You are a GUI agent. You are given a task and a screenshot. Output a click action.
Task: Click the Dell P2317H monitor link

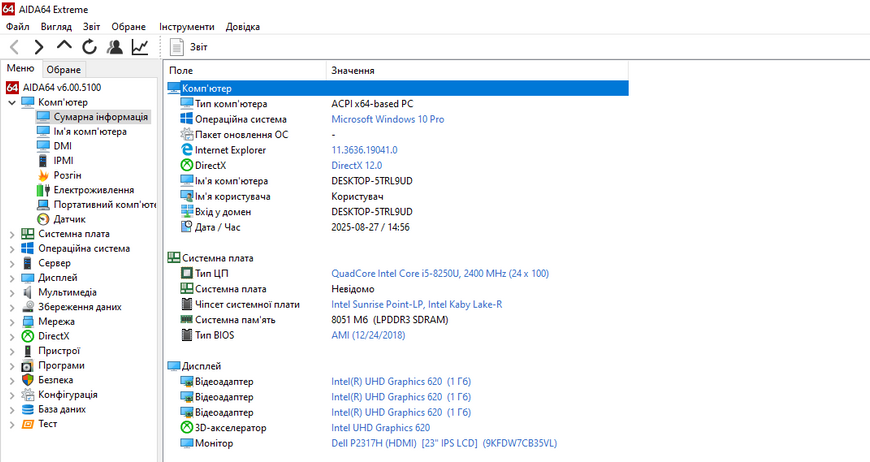[444, 443]
